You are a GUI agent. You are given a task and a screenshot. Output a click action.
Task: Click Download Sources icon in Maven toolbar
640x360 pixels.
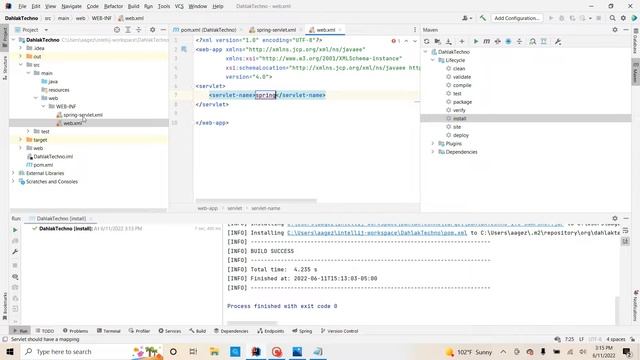pos(449,42)
